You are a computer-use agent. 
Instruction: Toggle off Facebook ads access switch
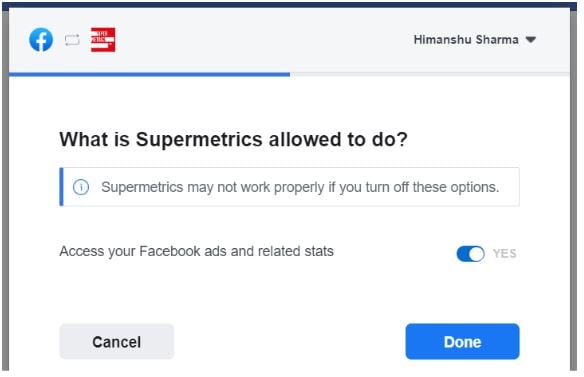pos(470,254)
